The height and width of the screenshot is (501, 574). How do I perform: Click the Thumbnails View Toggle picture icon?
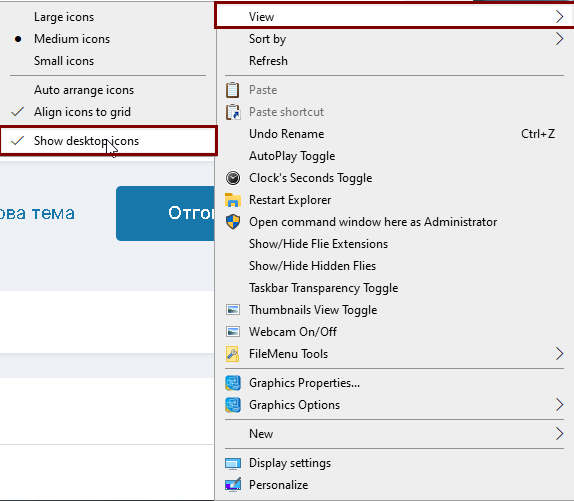point(233,310)
